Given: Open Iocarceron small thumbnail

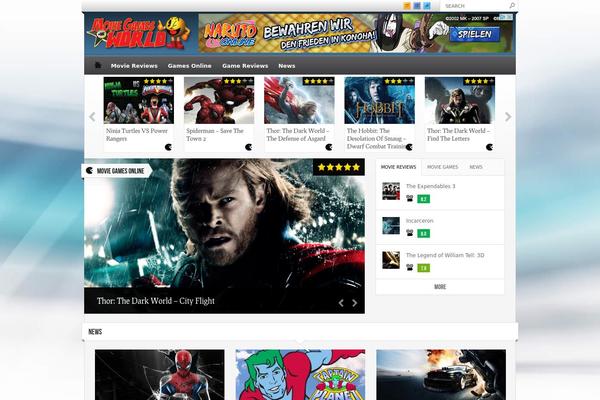Looking at the screenshot, I should point(391,225).
